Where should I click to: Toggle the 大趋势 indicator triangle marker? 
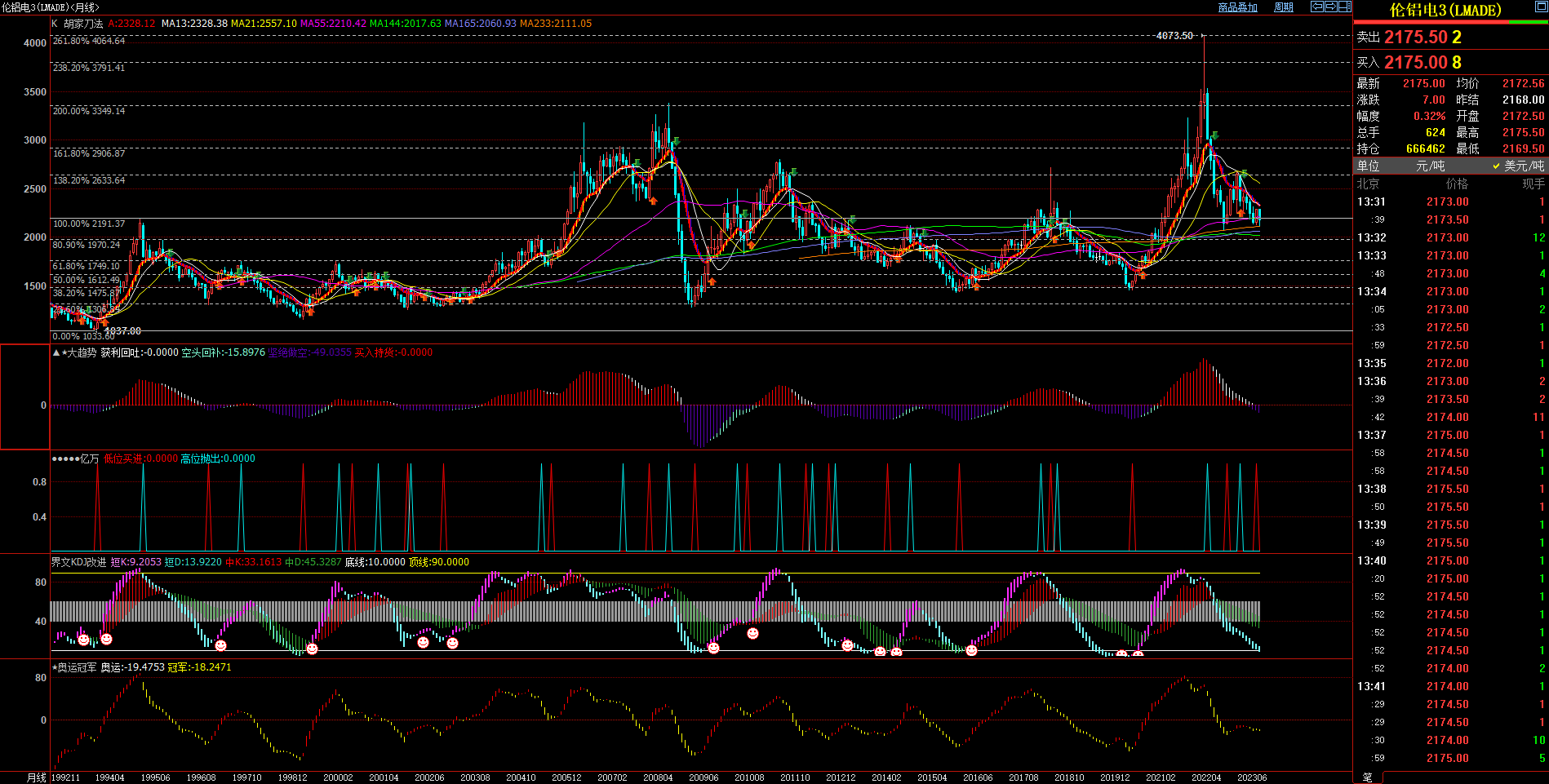coord(56,352)
